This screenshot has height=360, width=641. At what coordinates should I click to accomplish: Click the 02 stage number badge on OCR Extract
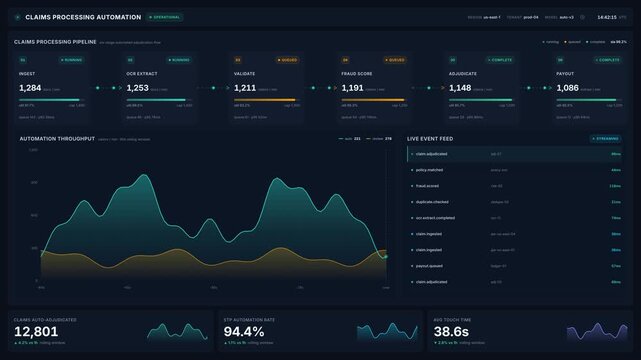[130, 60]
